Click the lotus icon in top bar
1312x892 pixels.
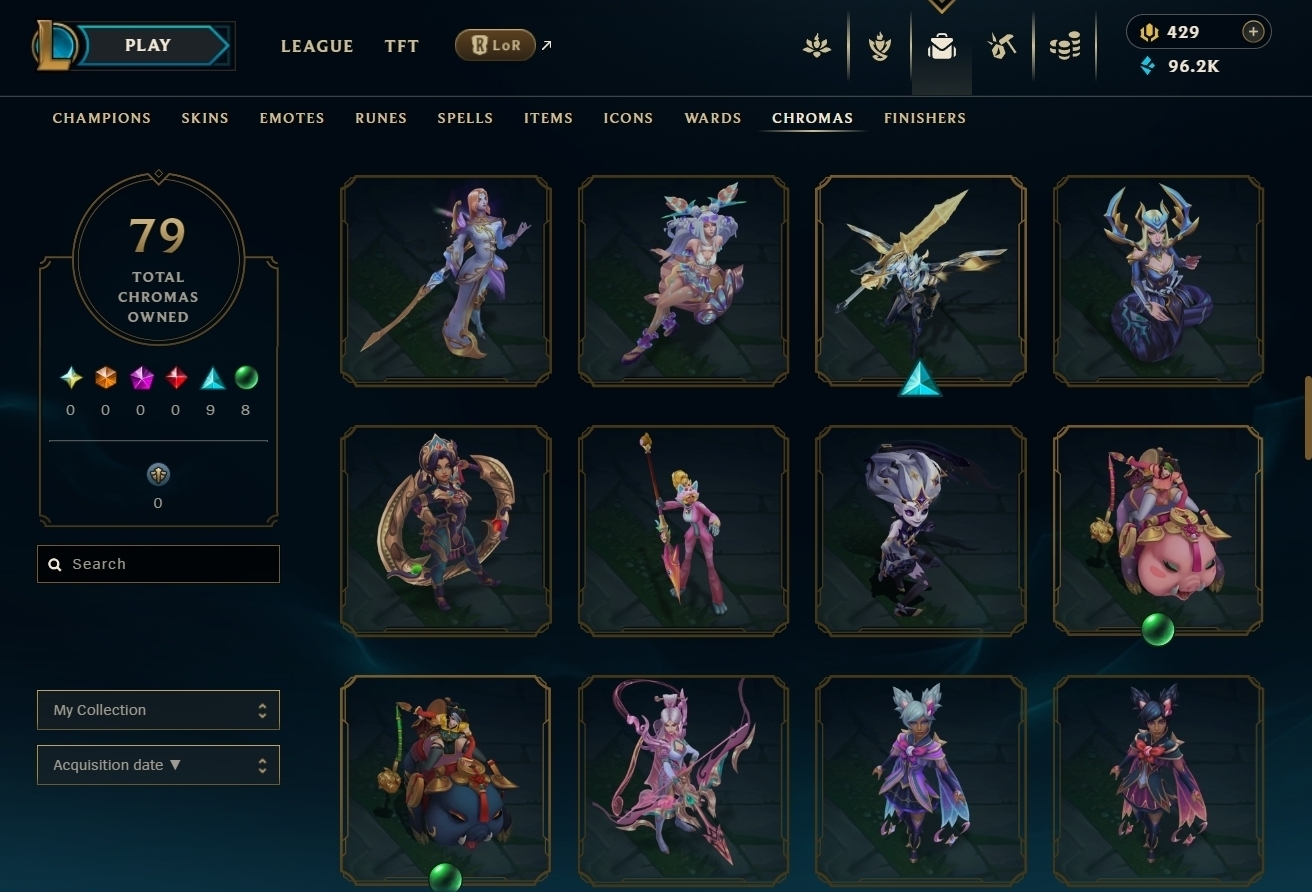point(817,46)
